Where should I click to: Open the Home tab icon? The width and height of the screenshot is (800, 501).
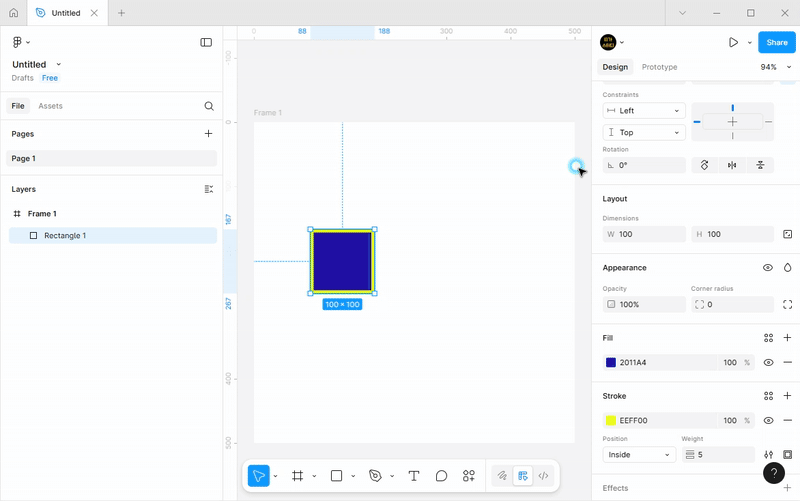tap(14, 13)
